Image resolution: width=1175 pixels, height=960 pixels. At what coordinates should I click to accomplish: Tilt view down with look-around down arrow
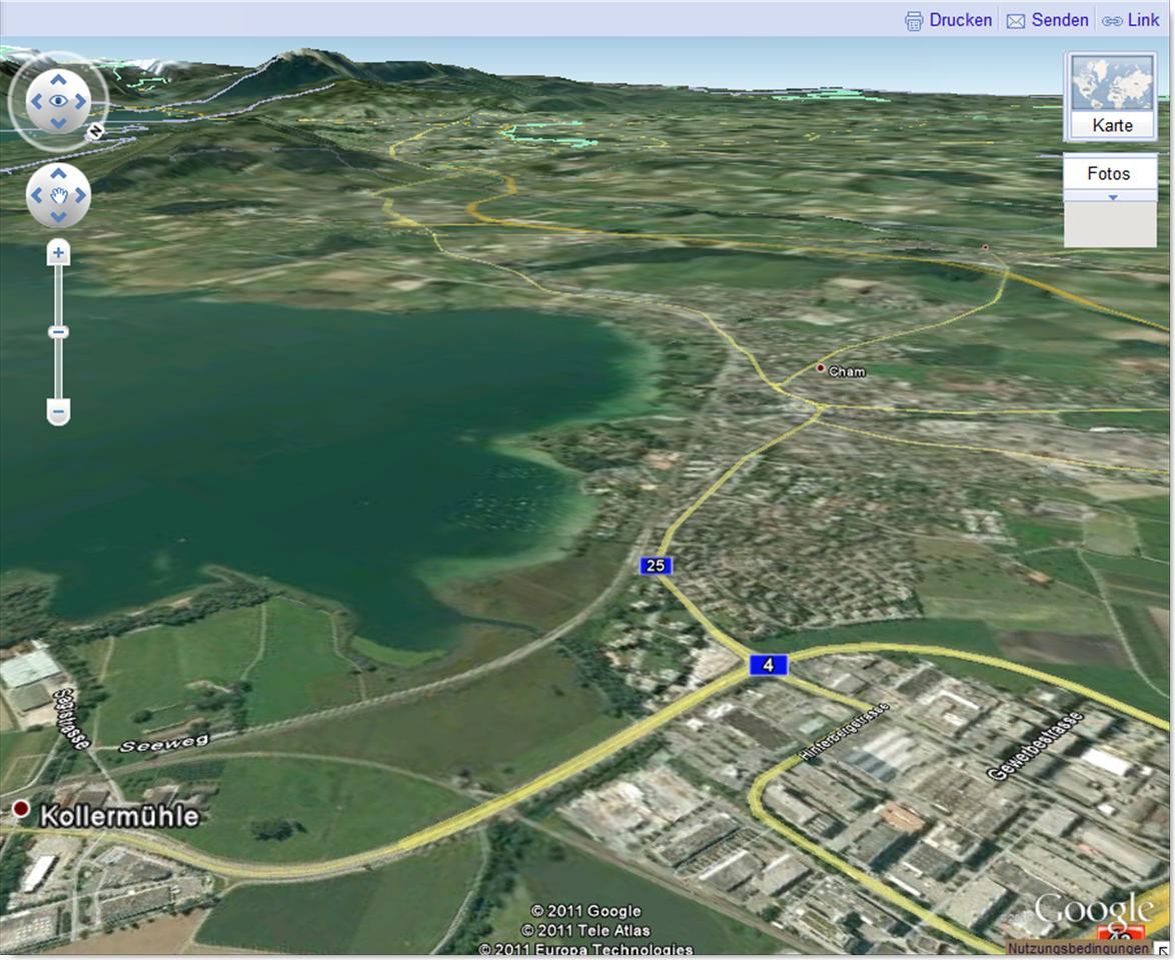58,123
